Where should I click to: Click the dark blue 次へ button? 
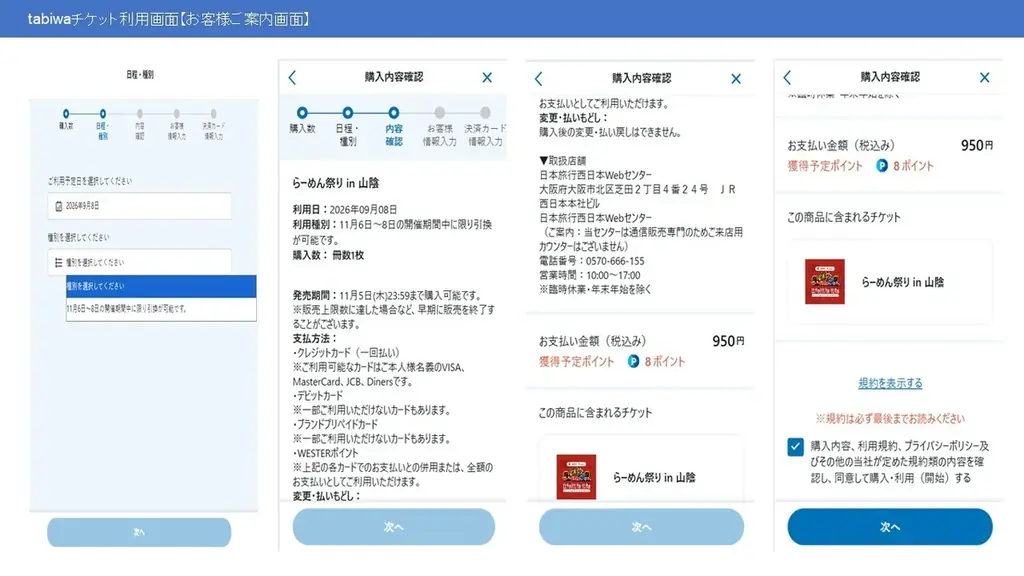click(890, 527)
